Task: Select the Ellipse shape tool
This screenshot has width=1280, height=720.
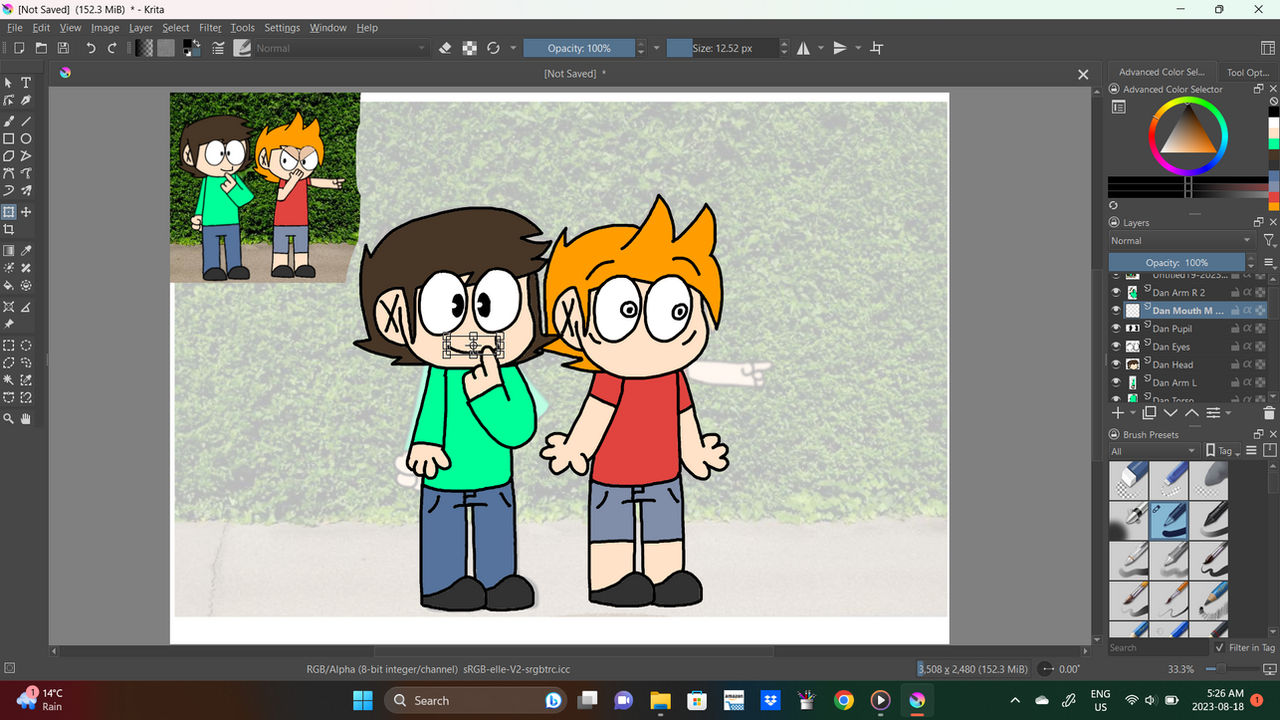Action: coord(26,139)
